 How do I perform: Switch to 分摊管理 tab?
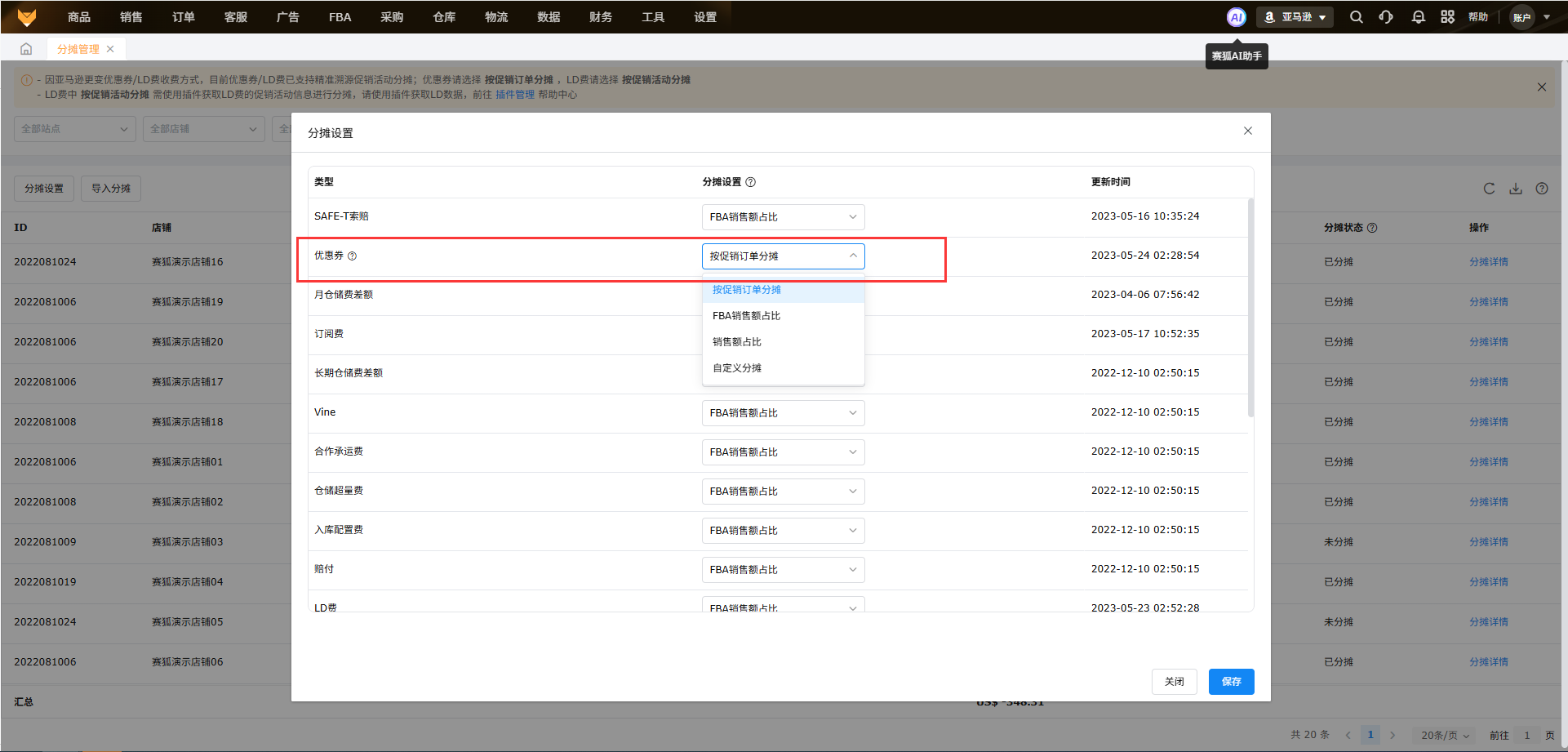78,49
